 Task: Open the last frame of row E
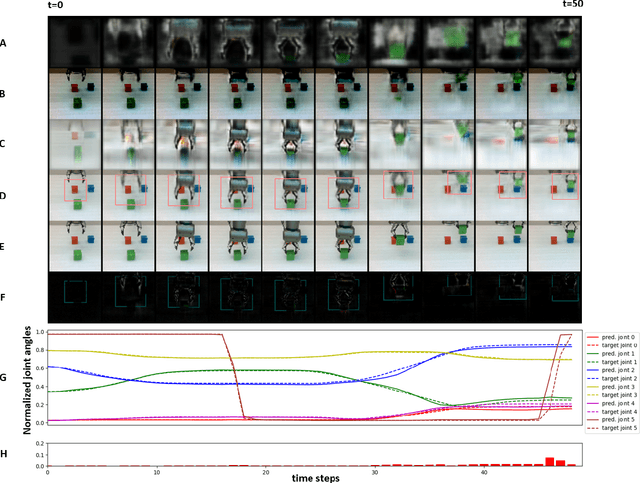(x=554, y=246)
